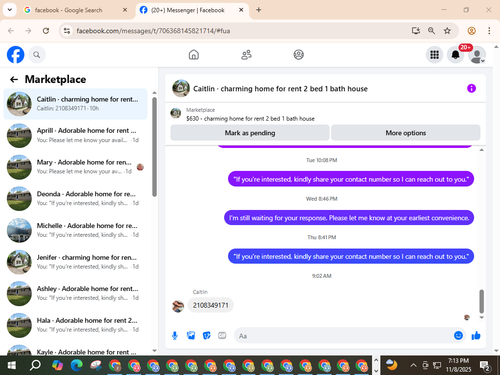Click the chat list scrollbar thumb
The image size is (500, 375).
[154, 147]
